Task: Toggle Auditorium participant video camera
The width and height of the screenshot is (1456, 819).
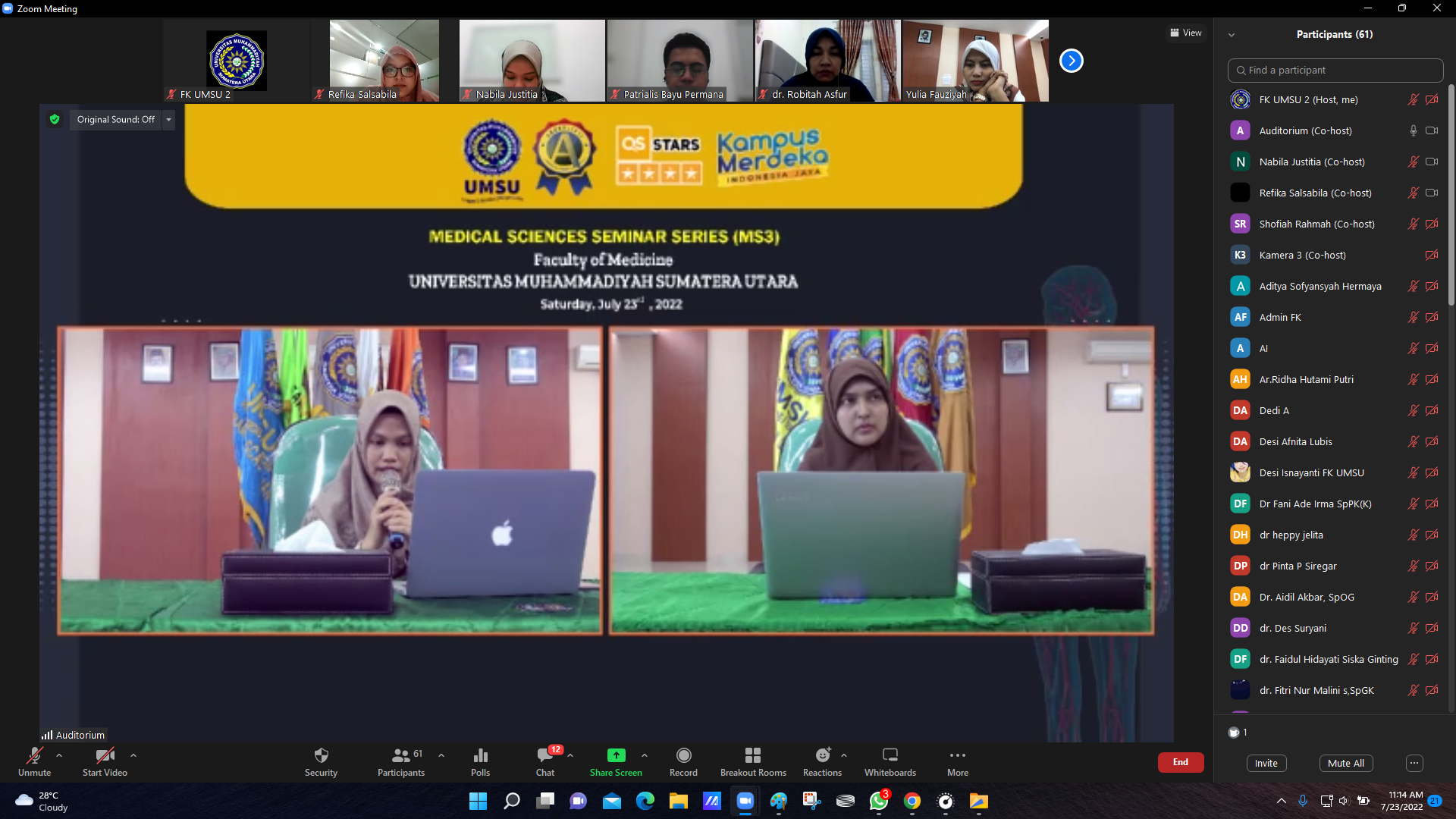Action: tap(1432, 130)
